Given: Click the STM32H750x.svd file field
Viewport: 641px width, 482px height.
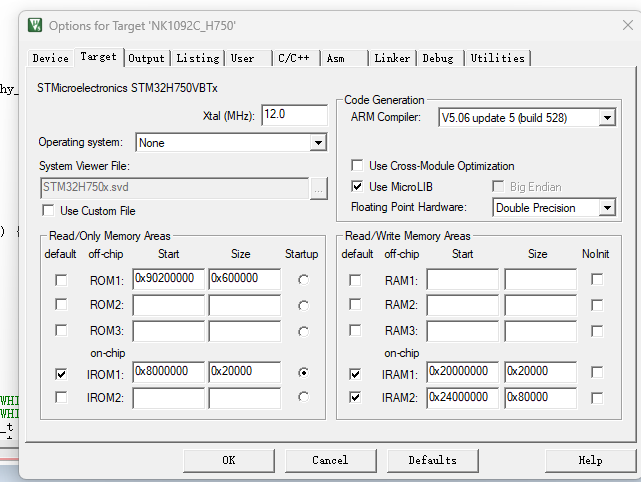Looking at the screenshot, I should 175,188.
